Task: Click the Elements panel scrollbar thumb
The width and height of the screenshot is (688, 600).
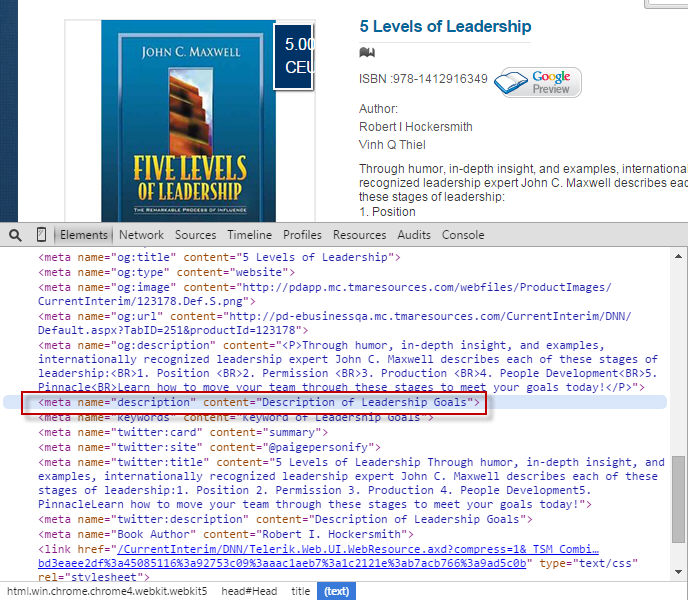Action: click(678, 499)
